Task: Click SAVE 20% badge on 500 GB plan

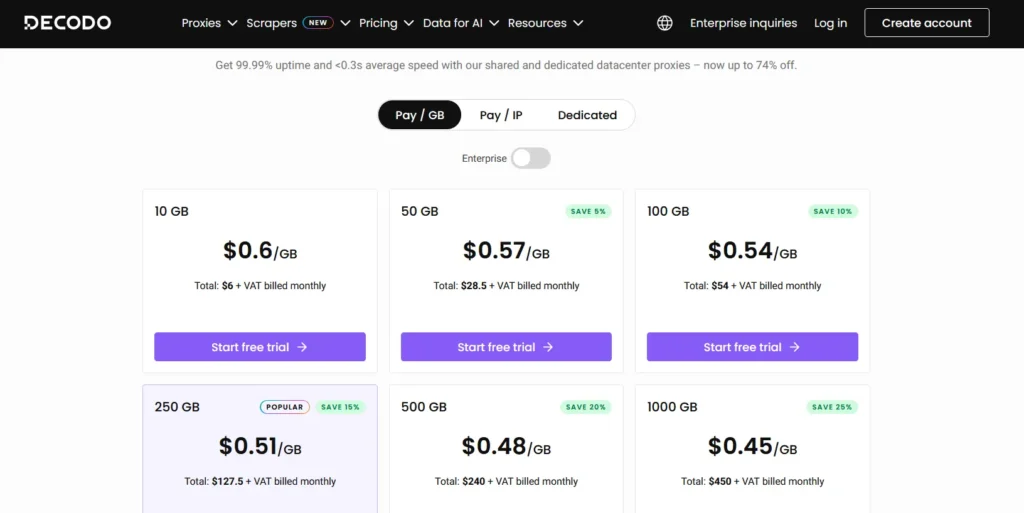Action: (586, 407)
